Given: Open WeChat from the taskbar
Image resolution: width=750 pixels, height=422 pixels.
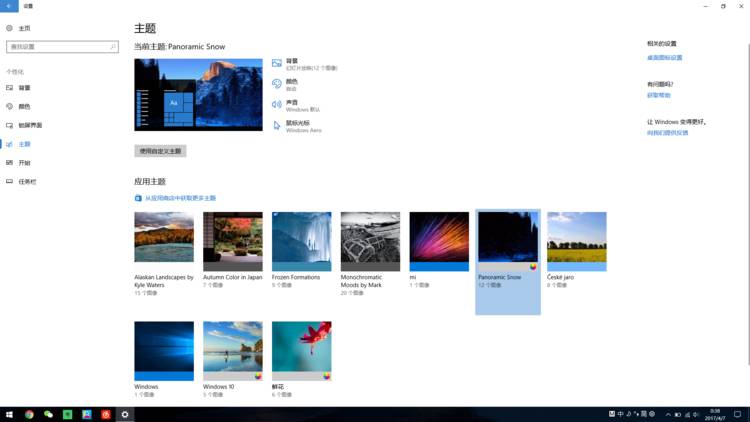Looking at the screenshot, I should click(48, 414).
